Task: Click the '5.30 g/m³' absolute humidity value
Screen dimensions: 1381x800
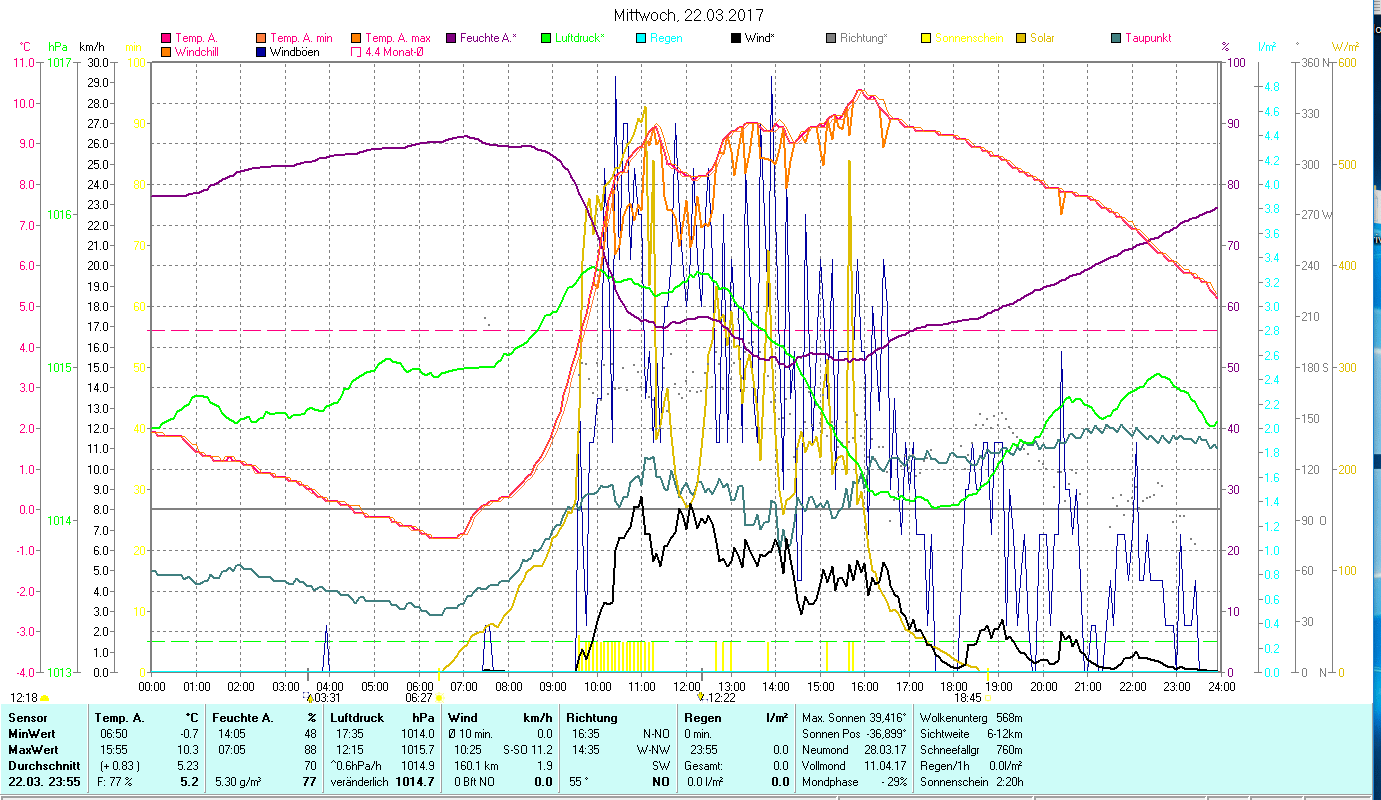Action: [x=239, y=782]
